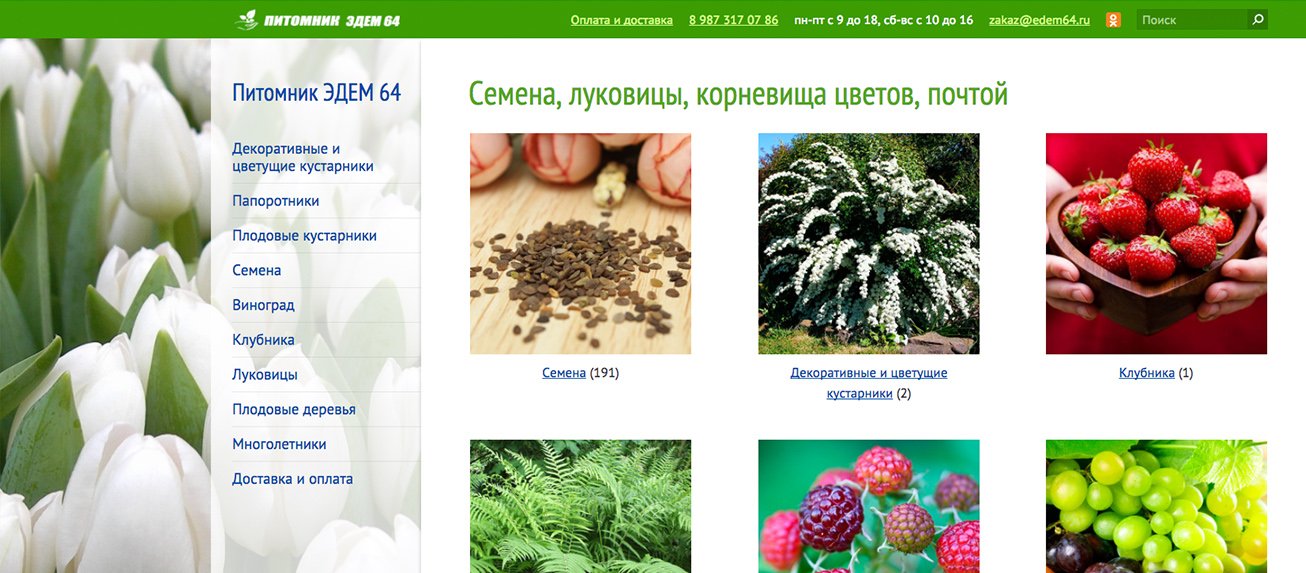Select Плодовые кустарники in the sidebar
Image resolution: width=1306 pixels, height=573 pixels.
tap(304, 236)
